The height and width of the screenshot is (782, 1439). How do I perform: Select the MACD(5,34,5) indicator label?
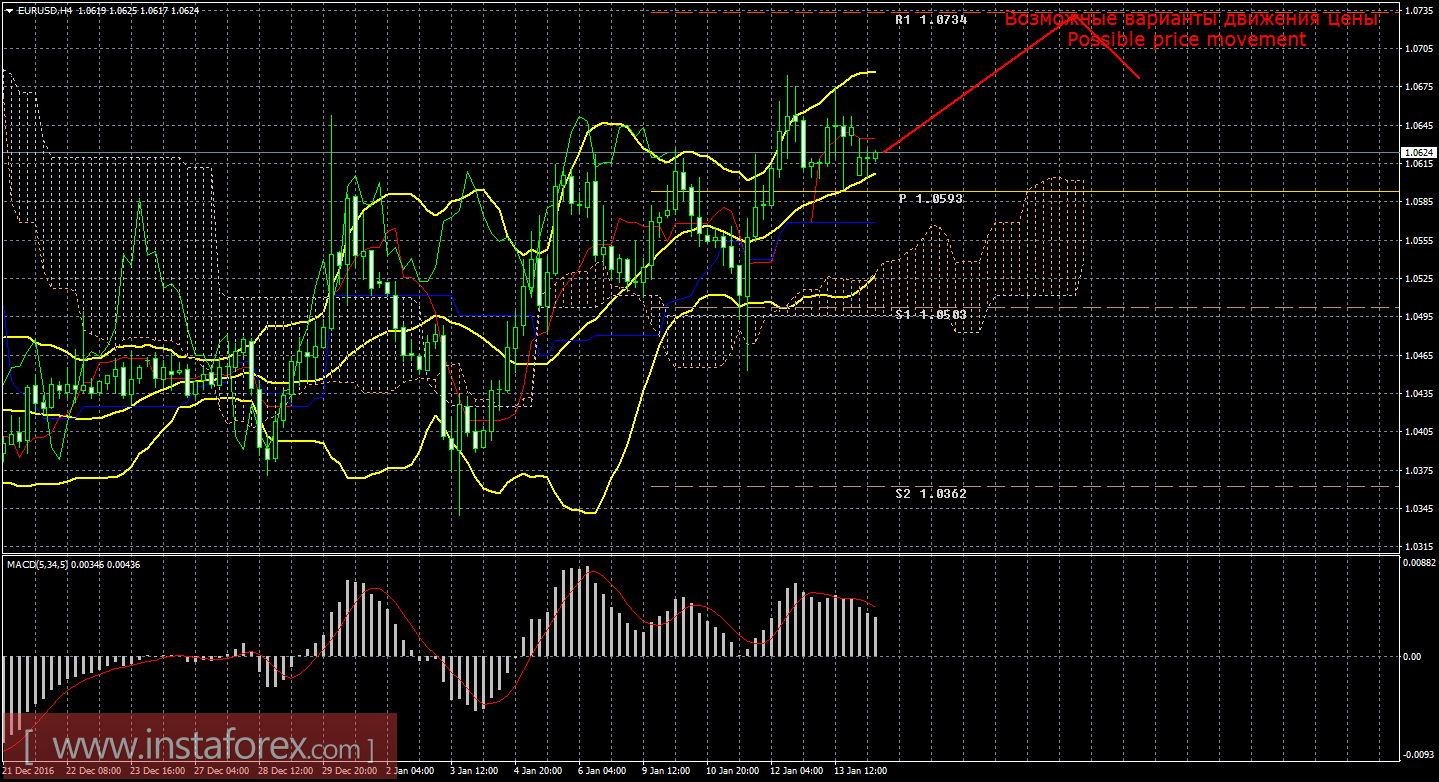39,565
